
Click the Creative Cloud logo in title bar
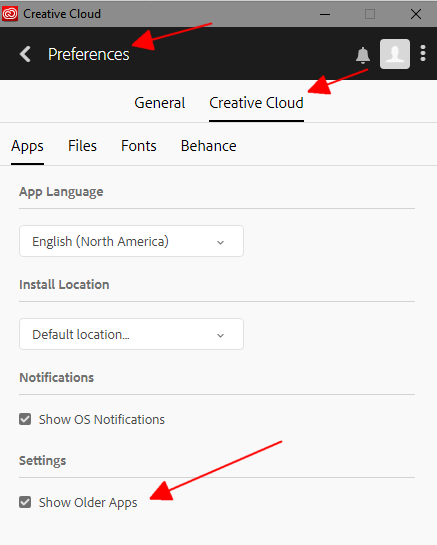(x=10, y=14)
